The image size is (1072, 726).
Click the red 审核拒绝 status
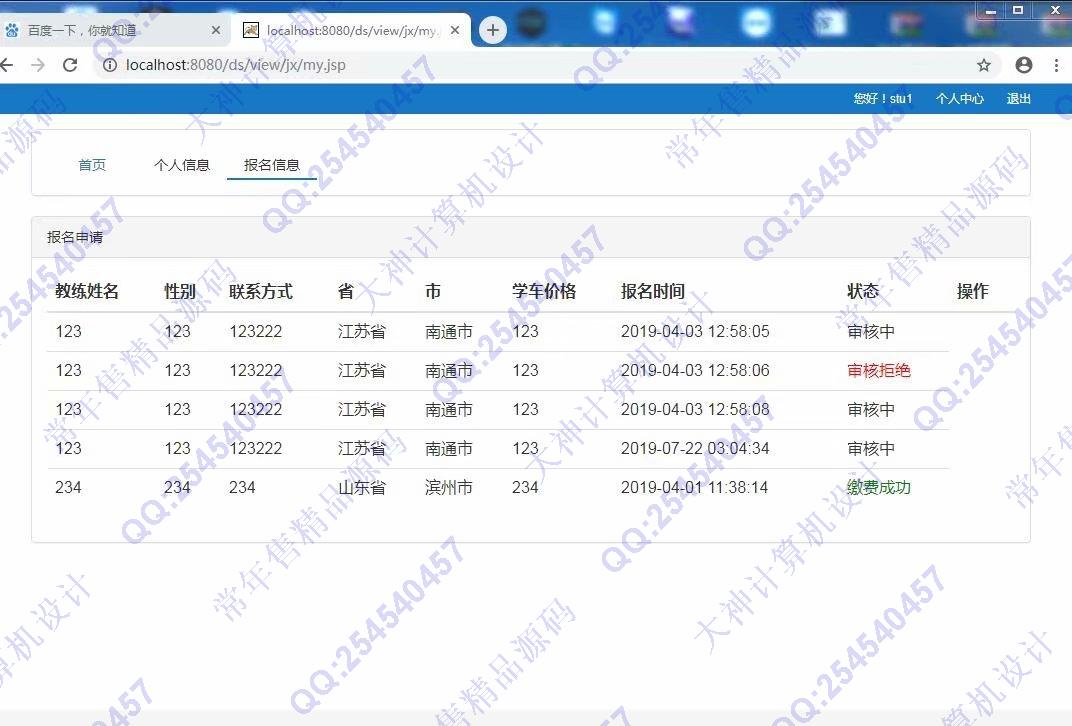[879, 371]
